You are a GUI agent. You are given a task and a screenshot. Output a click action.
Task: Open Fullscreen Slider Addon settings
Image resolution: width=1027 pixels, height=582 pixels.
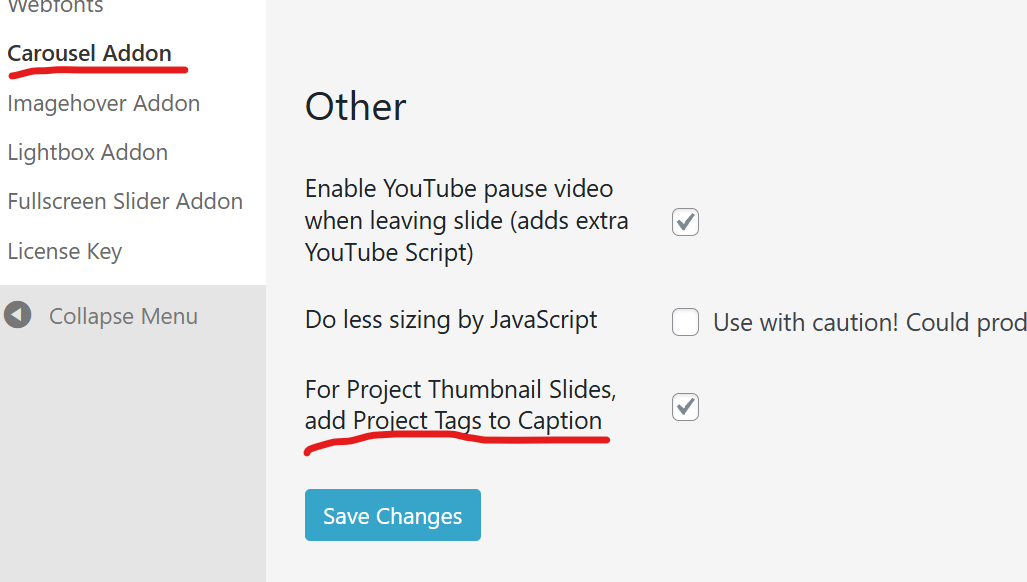125,201
